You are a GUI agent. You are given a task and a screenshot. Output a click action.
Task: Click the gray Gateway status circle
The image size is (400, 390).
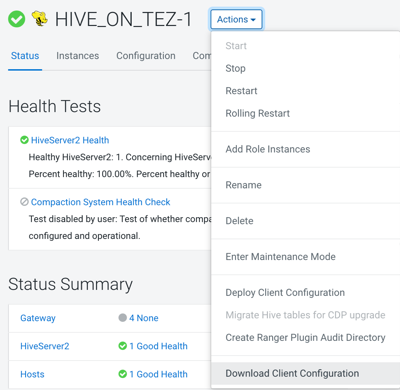coord(122,318)
